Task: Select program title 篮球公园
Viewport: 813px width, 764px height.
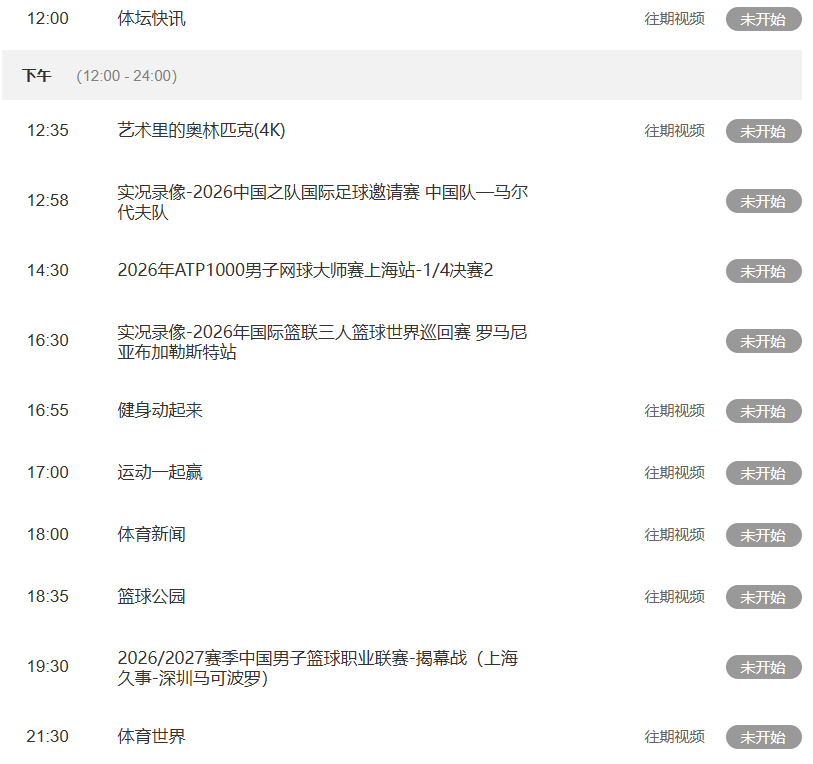Action: coord(151,596)
